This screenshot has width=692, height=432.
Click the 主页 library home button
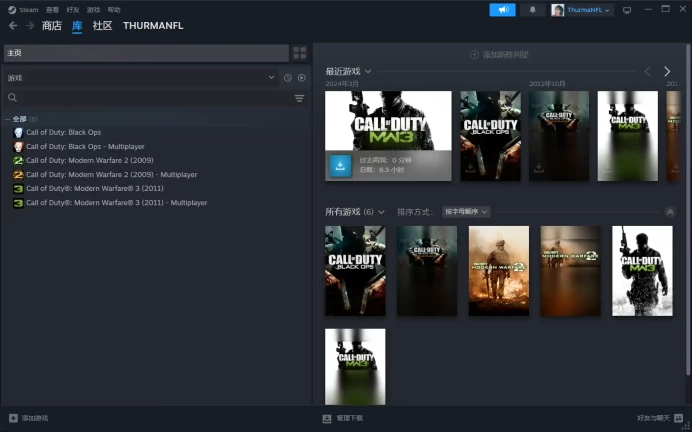(x=146, y=53)
